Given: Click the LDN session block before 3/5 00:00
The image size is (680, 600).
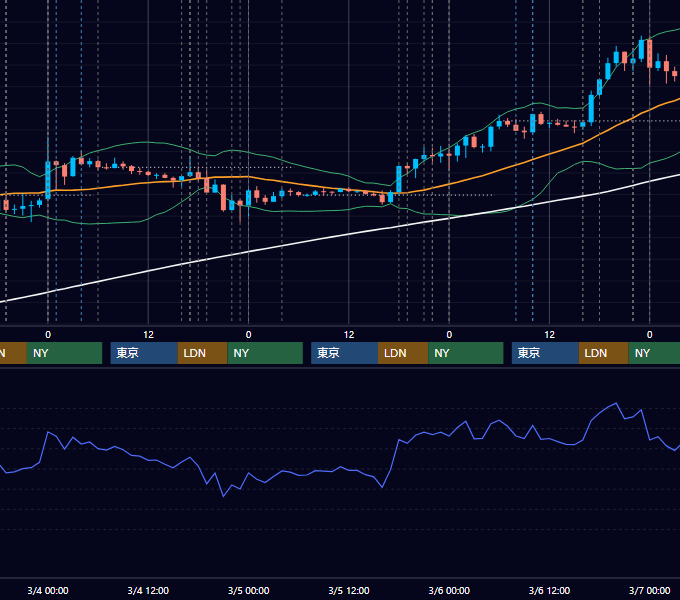Looking at the screenshot, I should pyautogui.click(x=203, y=353).
